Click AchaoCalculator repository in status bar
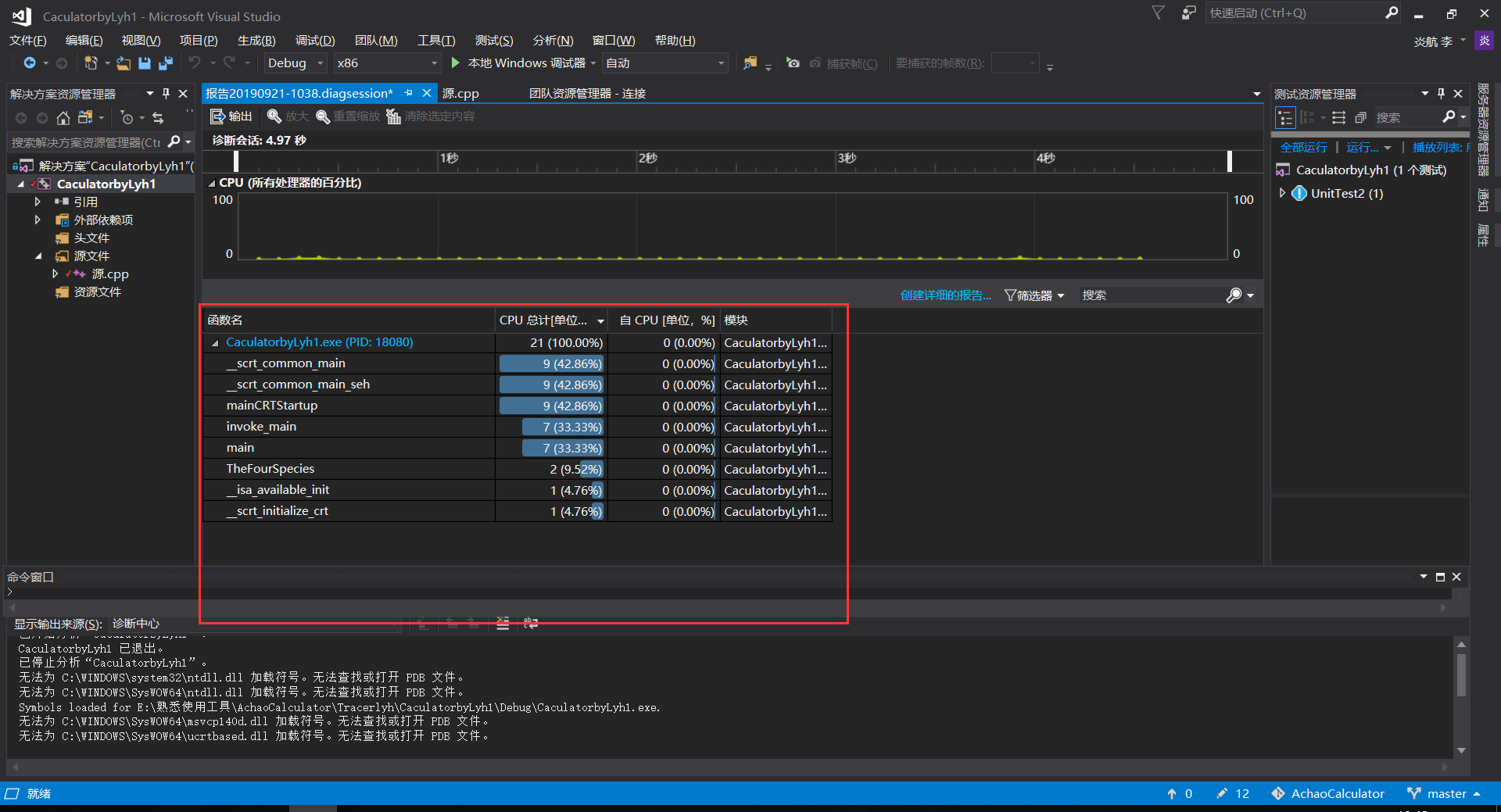 (1328, 793)
